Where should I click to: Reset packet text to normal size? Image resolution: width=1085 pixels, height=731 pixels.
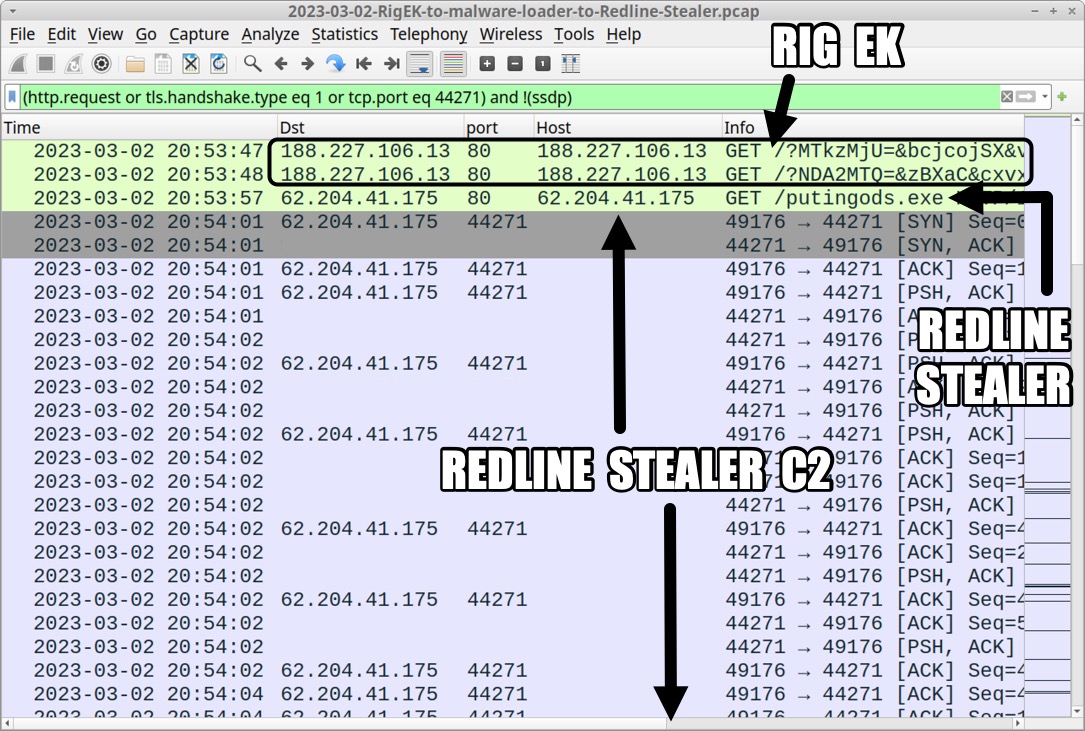tap(542, 64)
